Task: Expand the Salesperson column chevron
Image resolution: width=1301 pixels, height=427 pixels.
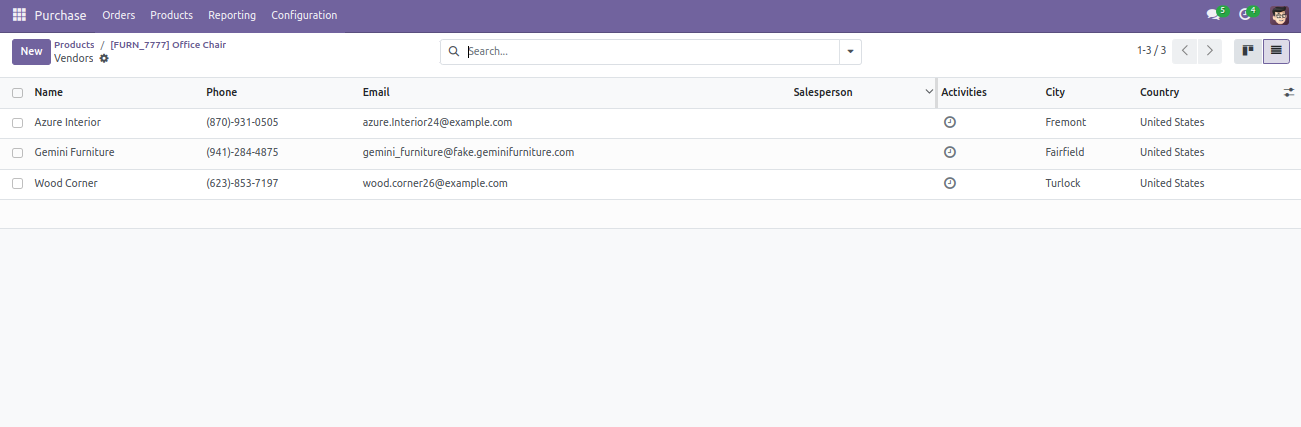Action: tap(929, 92)
